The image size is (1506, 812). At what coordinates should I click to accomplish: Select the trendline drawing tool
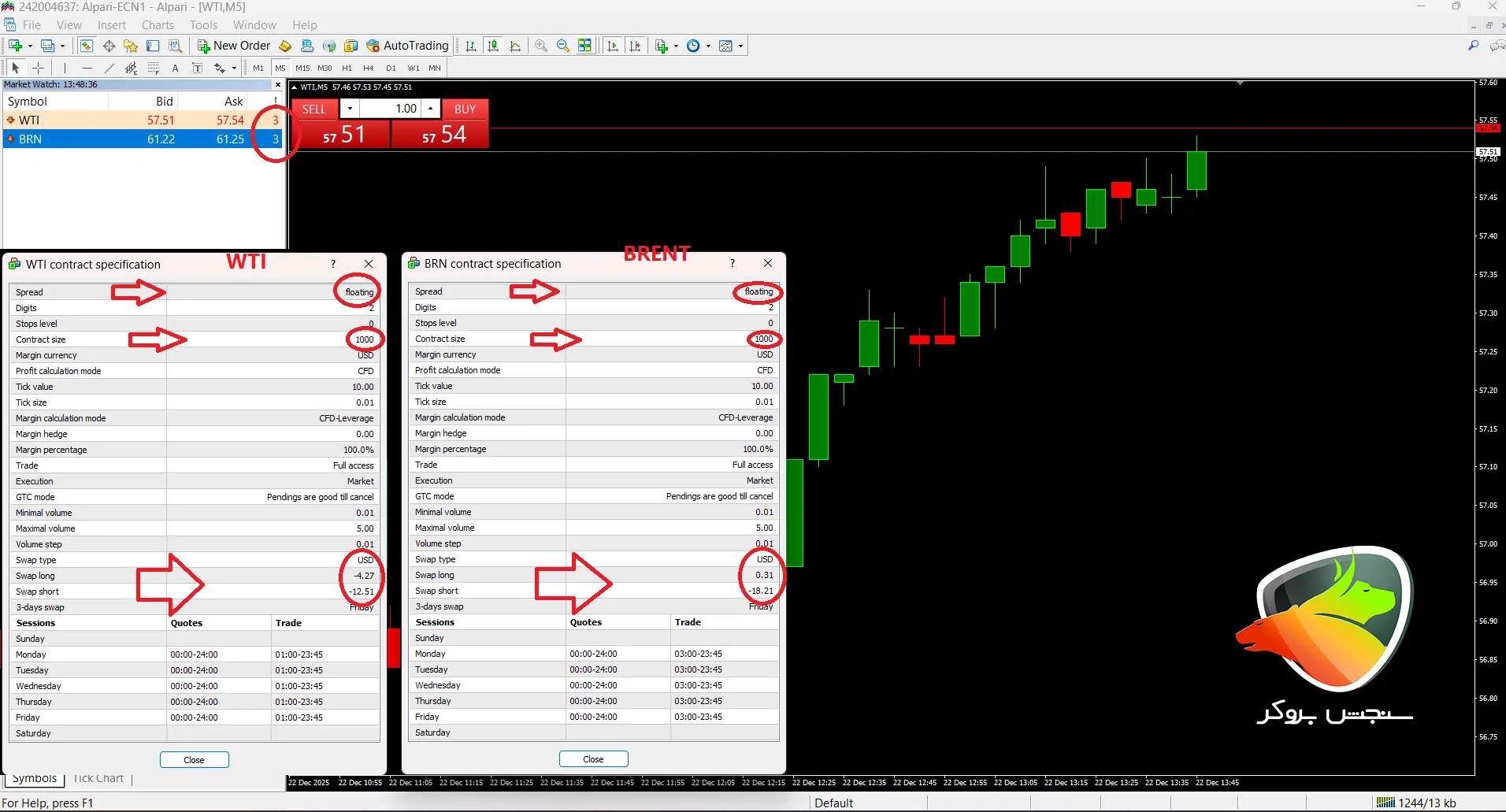(x=109, y=68)
